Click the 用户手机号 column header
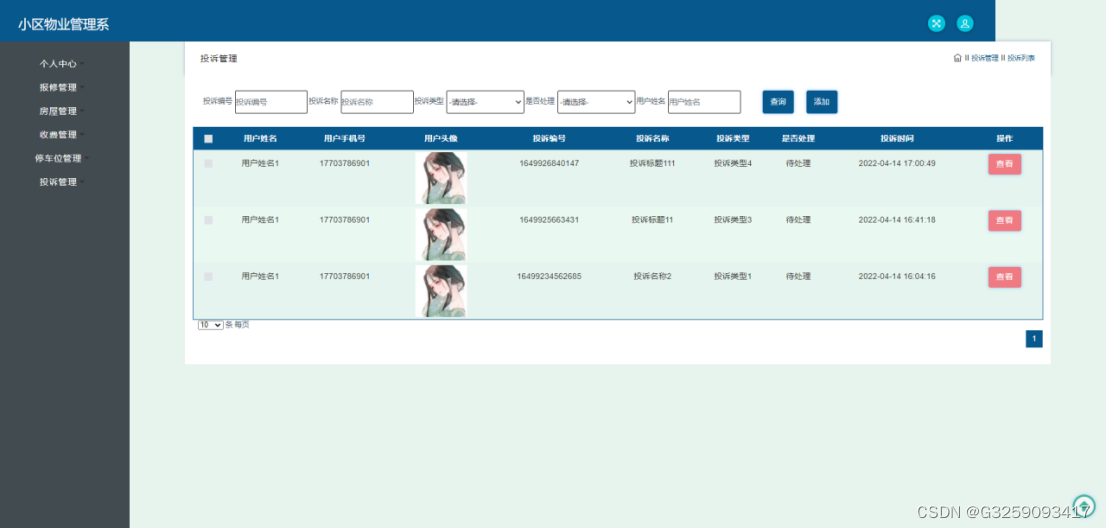Viewport: 1106px width, 528px height. click(344, 138)
